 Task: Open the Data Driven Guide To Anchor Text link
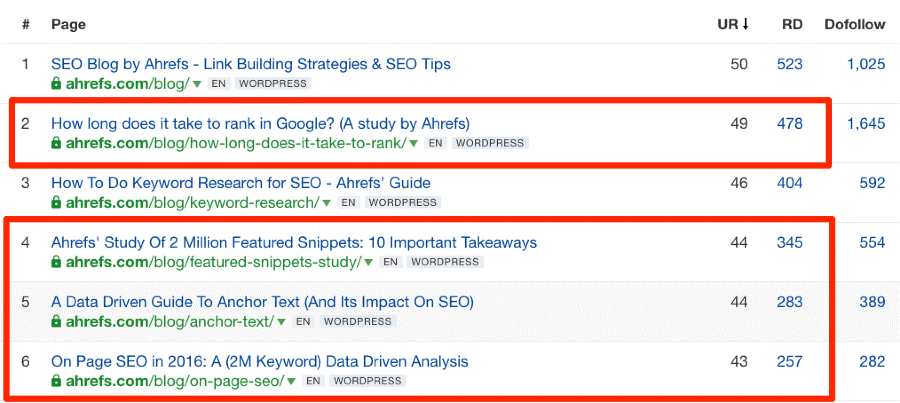(262, 302)
